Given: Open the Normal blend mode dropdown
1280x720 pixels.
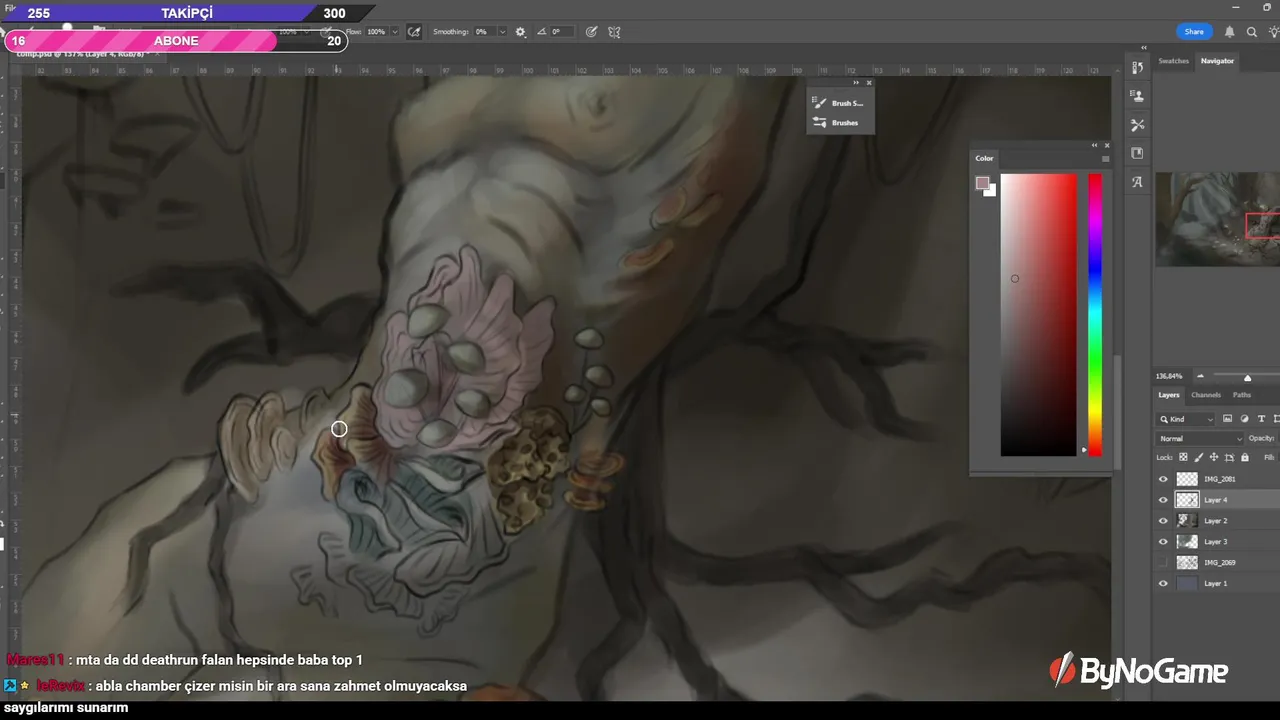Looking at the screenshot, I should [1200, 438].
